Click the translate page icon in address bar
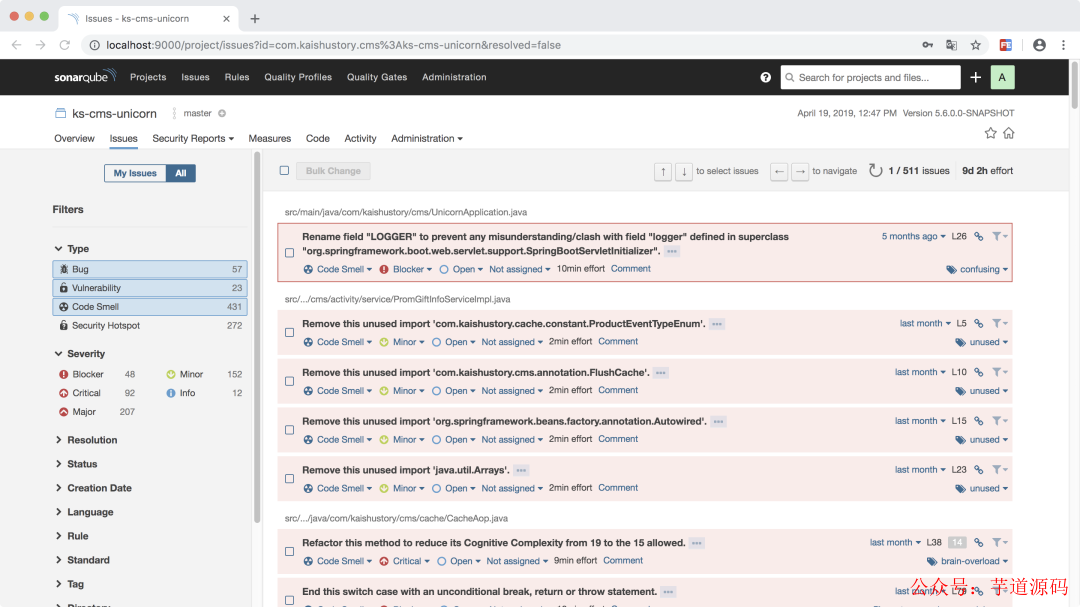Screen dimensions: 1080x607 pos(951,45)
